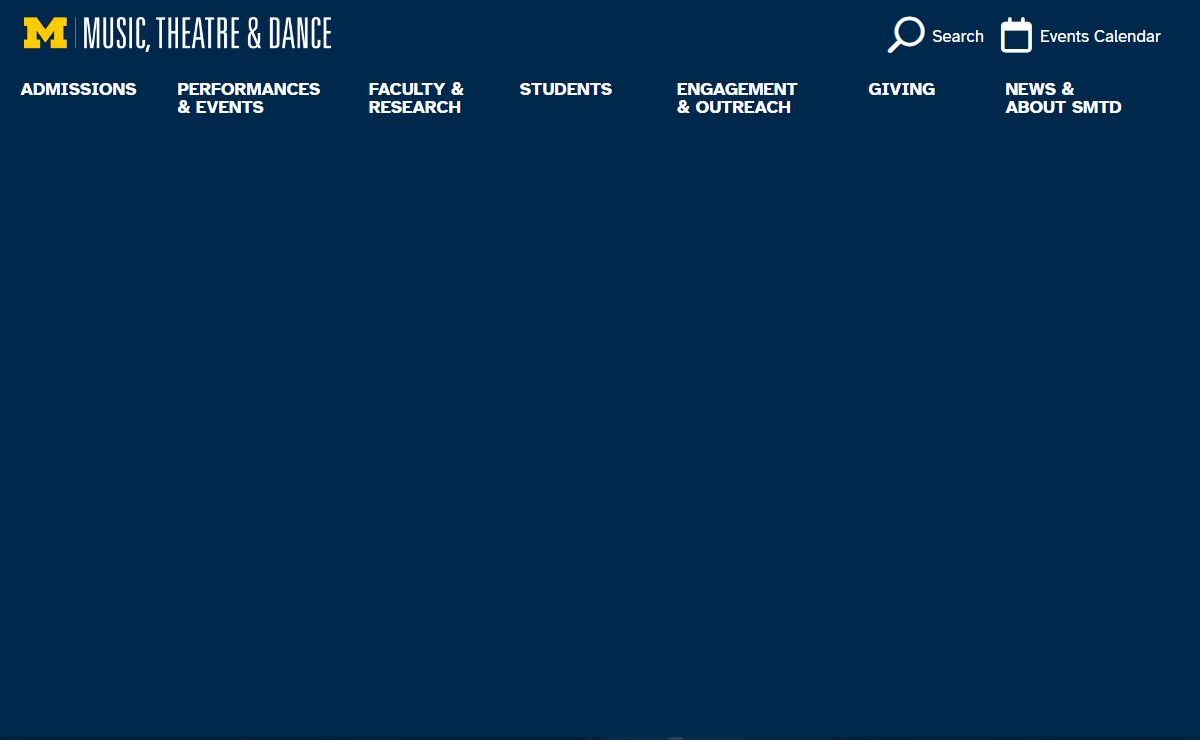
Task: Go to the Giving menu item
Action: pyautogui.click(x=902, y=89)
